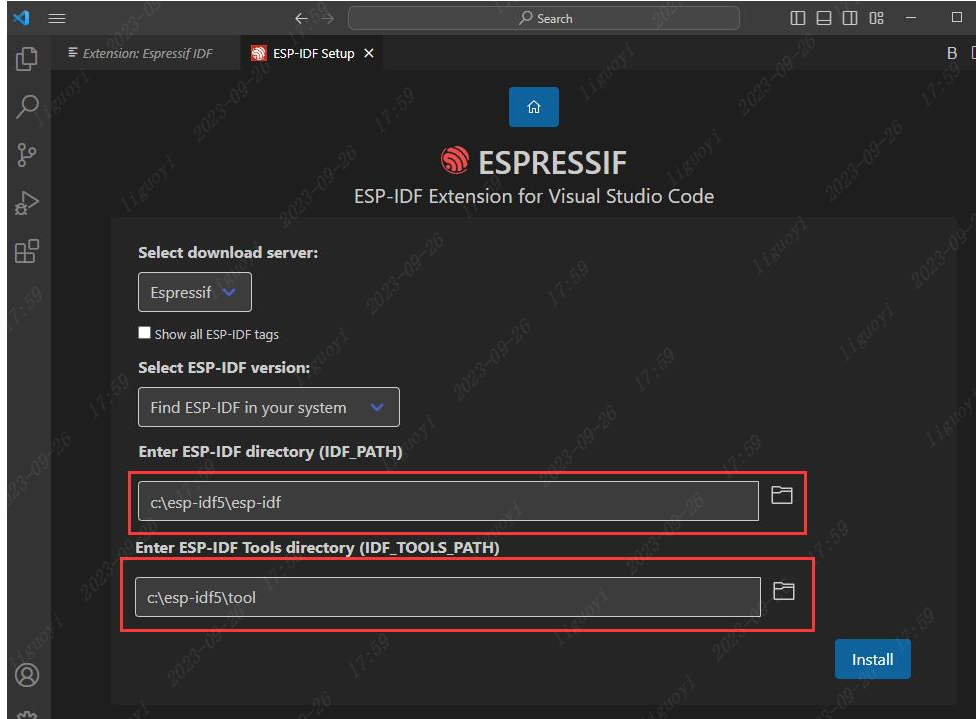Go forward with the right arrow
Viewport: 976px width, 719px height.
(x=327, y=19)
